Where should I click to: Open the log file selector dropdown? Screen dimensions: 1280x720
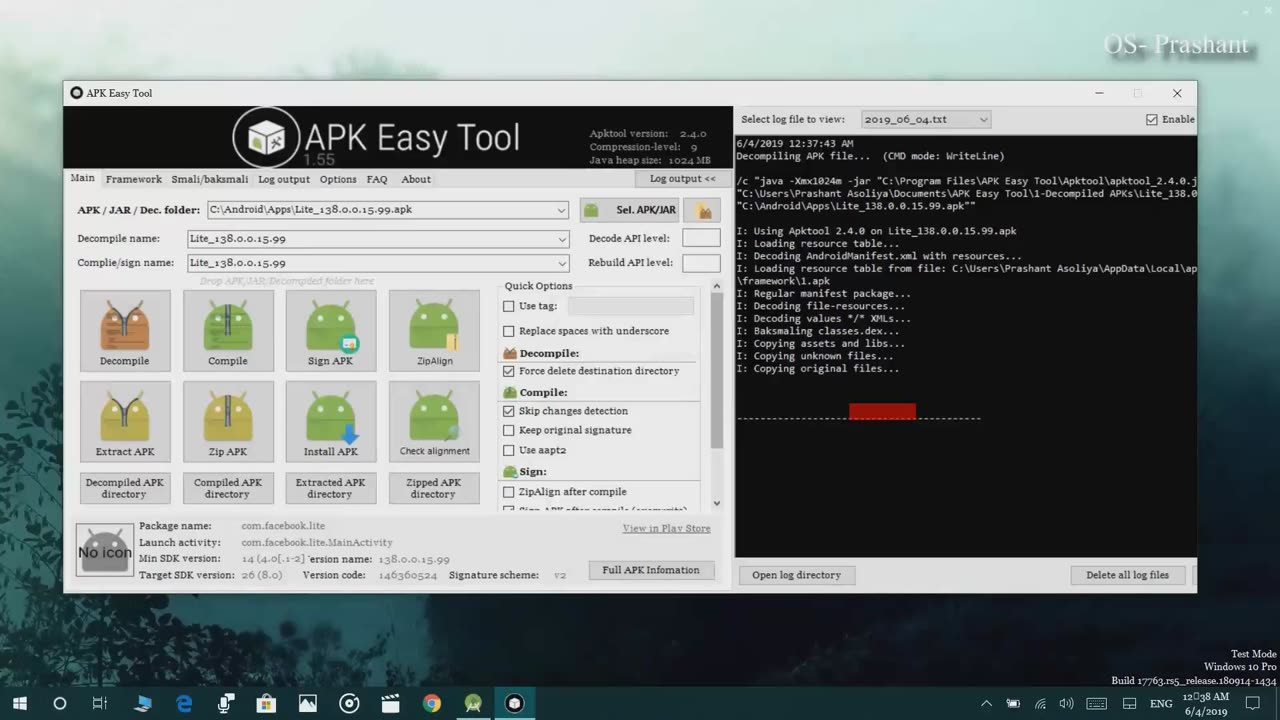pyautogui.click(x=983, y=119)
